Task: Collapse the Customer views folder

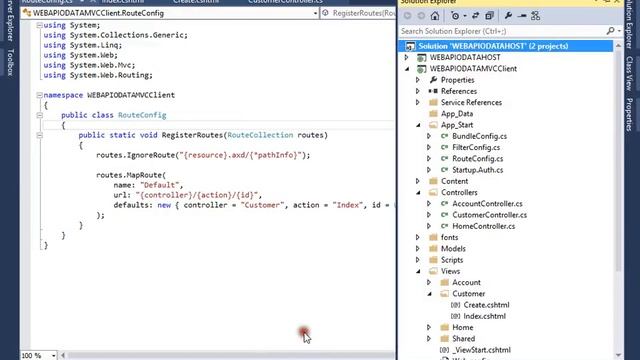Action: (429, 294)
